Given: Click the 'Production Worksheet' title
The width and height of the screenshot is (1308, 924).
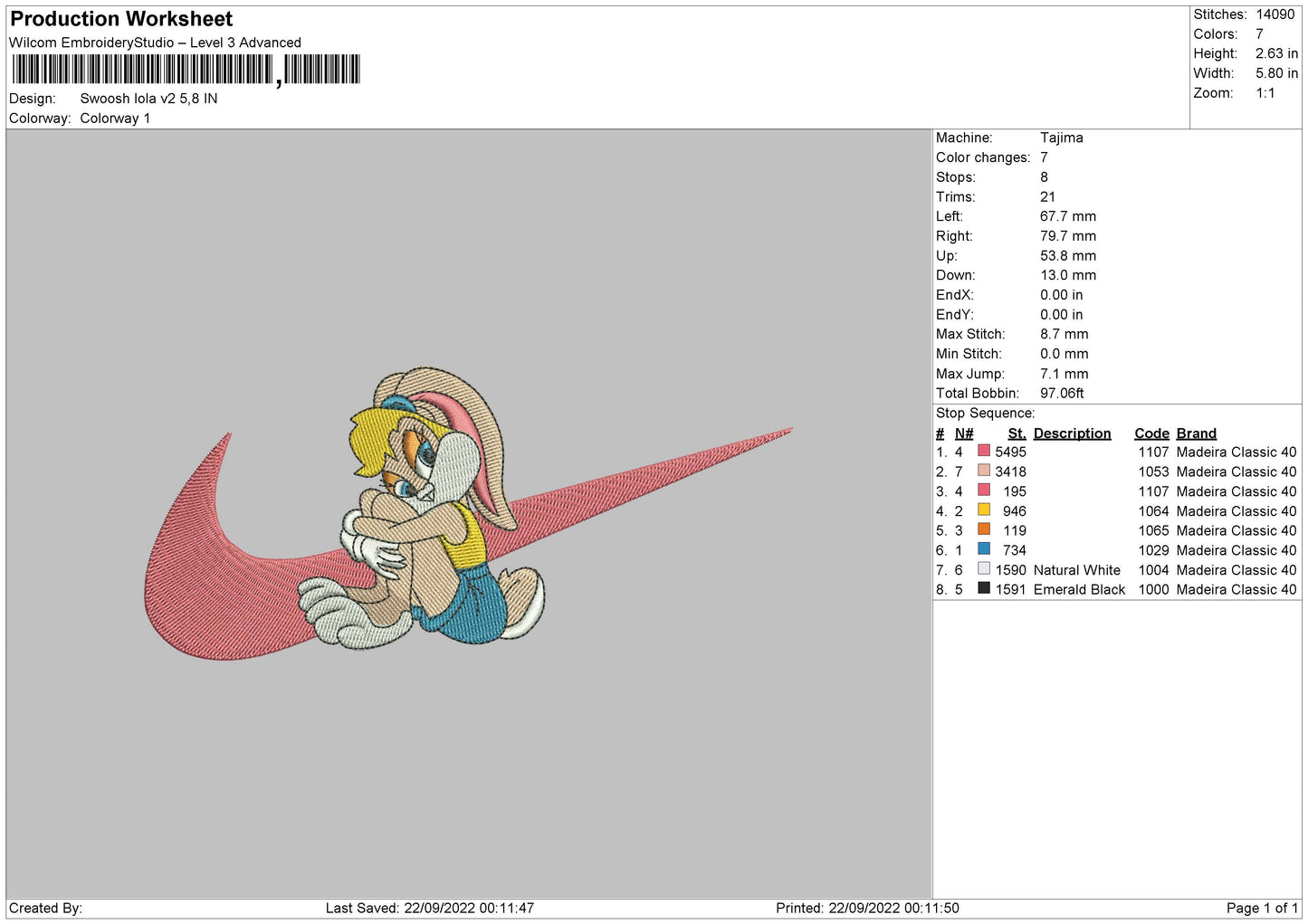Looking at the screenshot, I should click(121, 19).
